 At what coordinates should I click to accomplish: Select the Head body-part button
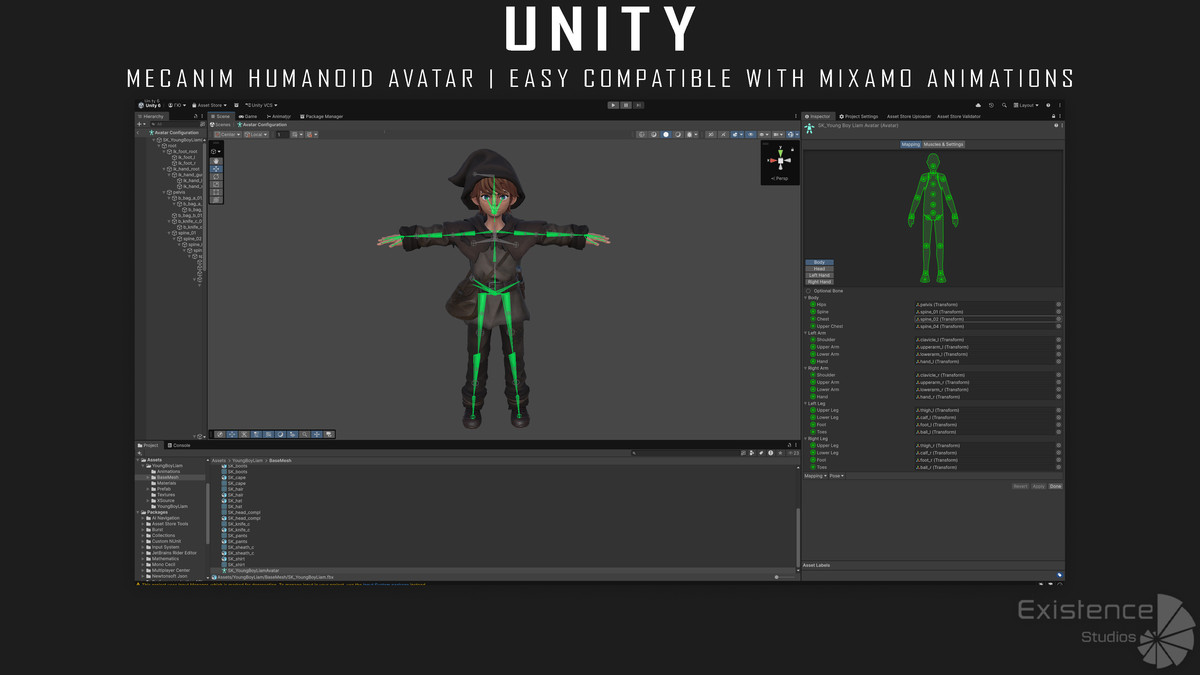(819, 269)
